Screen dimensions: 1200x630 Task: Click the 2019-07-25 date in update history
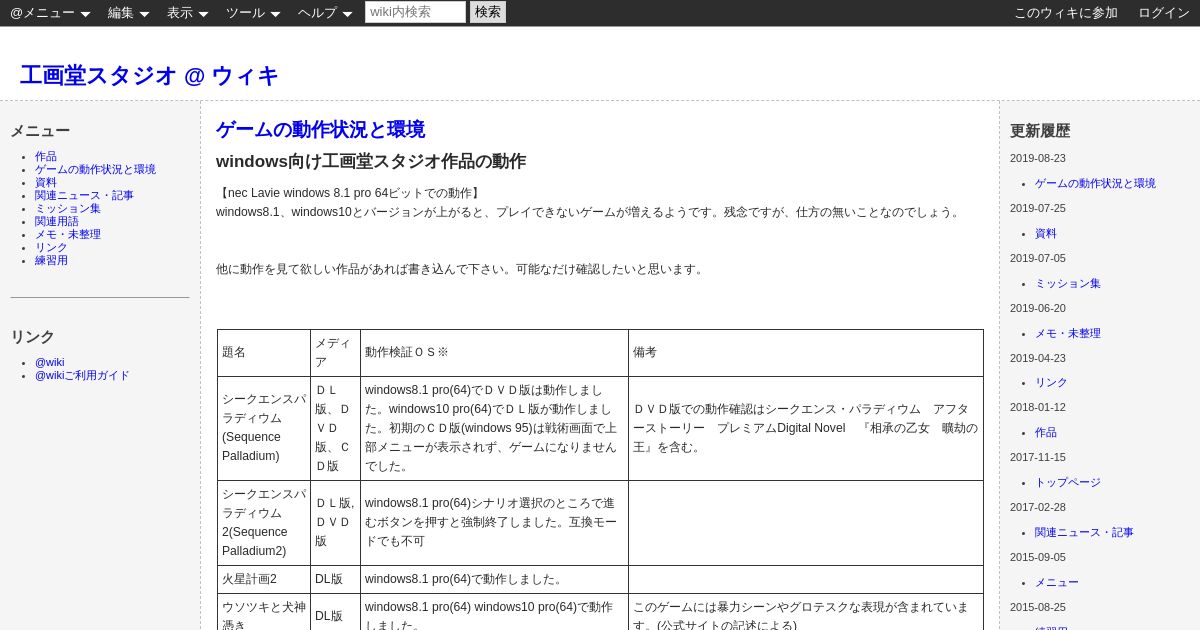point(1037,208)
